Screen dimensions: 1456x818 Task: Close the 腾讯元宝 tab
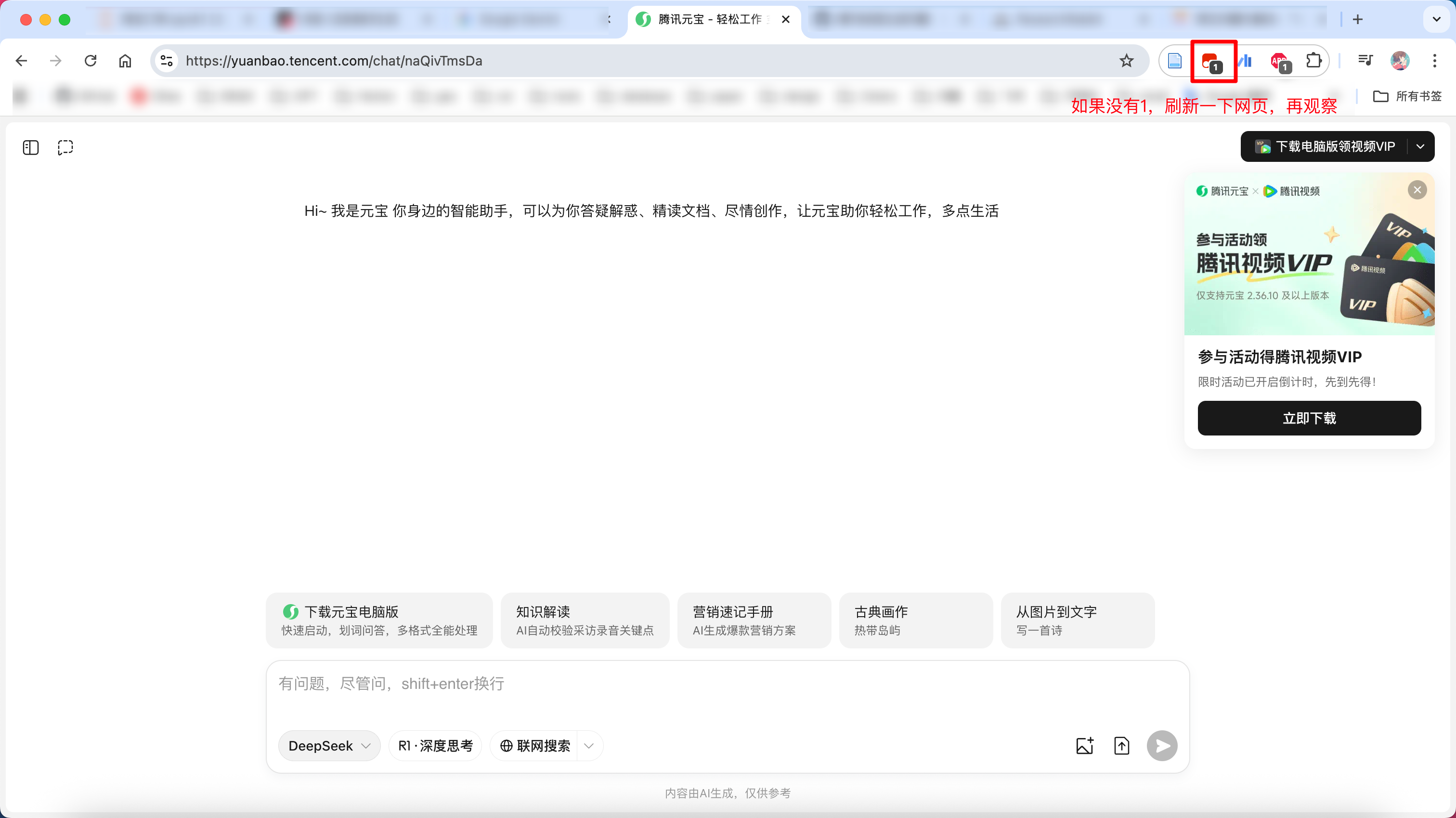[786, 19]
